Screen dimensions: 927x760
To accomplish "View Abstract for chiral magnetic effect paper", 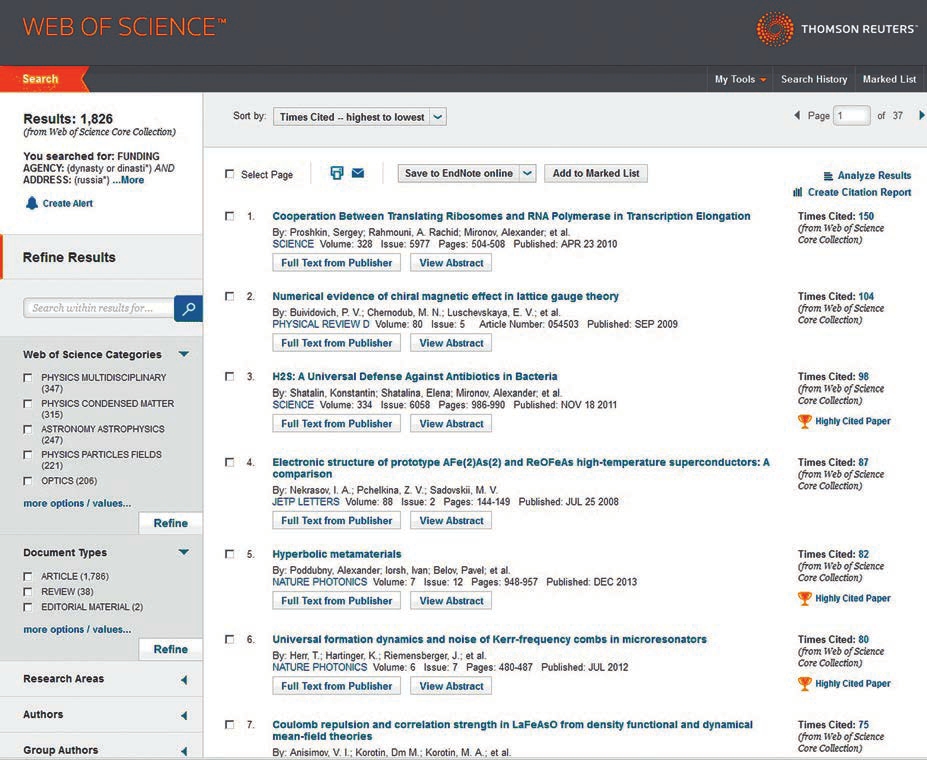I will pos(451,343).
